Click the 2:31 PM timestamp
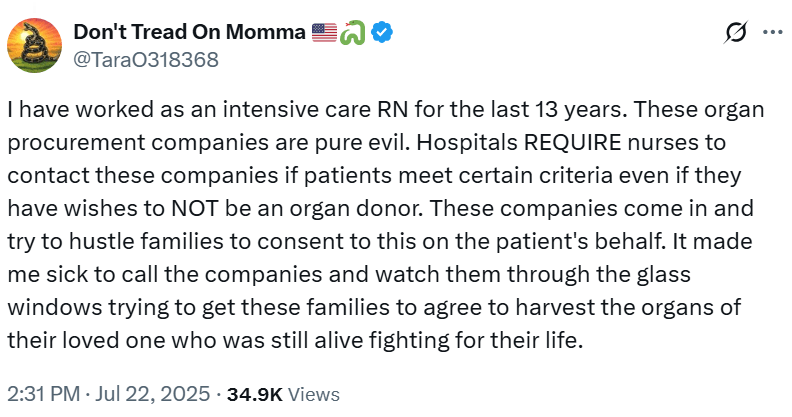 [45, 394]
